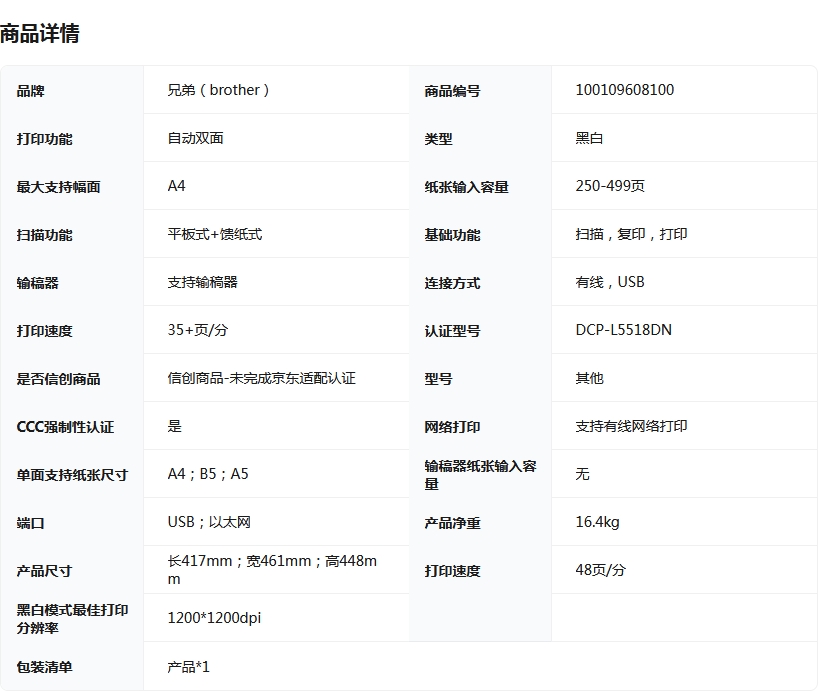819x692 pixels.
Task: Select the 250-499页 paper capacity value
Action: [610, 186]
